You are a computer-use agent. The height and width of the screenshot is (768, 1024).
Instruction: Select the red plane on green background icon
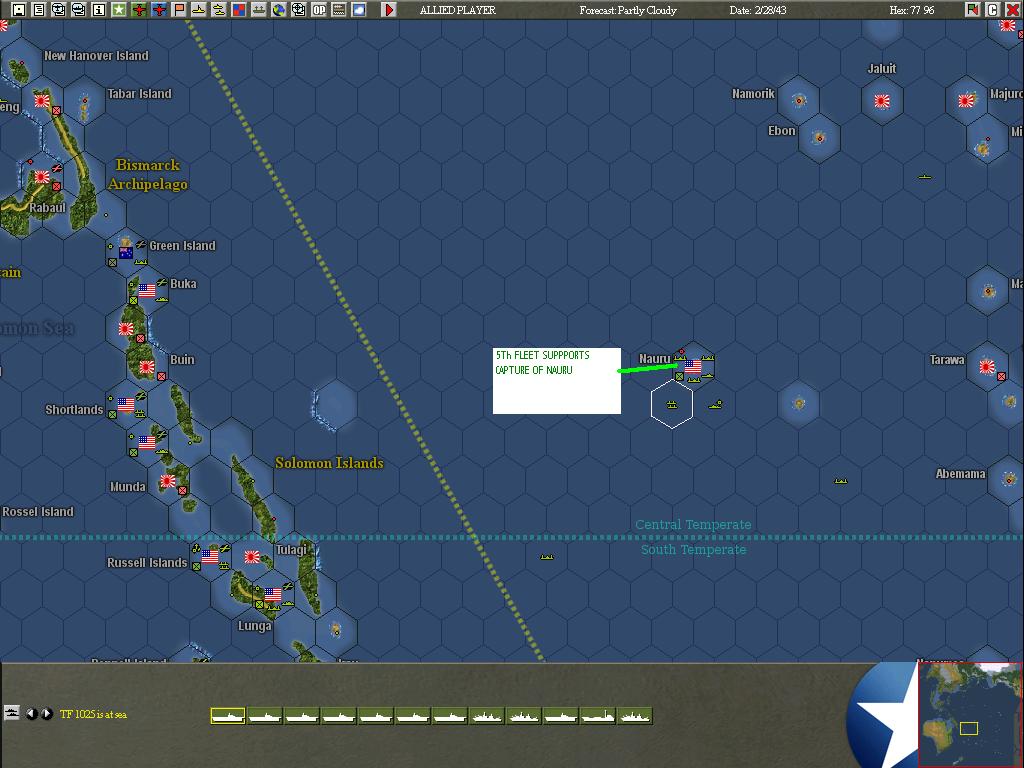point(139,10)
